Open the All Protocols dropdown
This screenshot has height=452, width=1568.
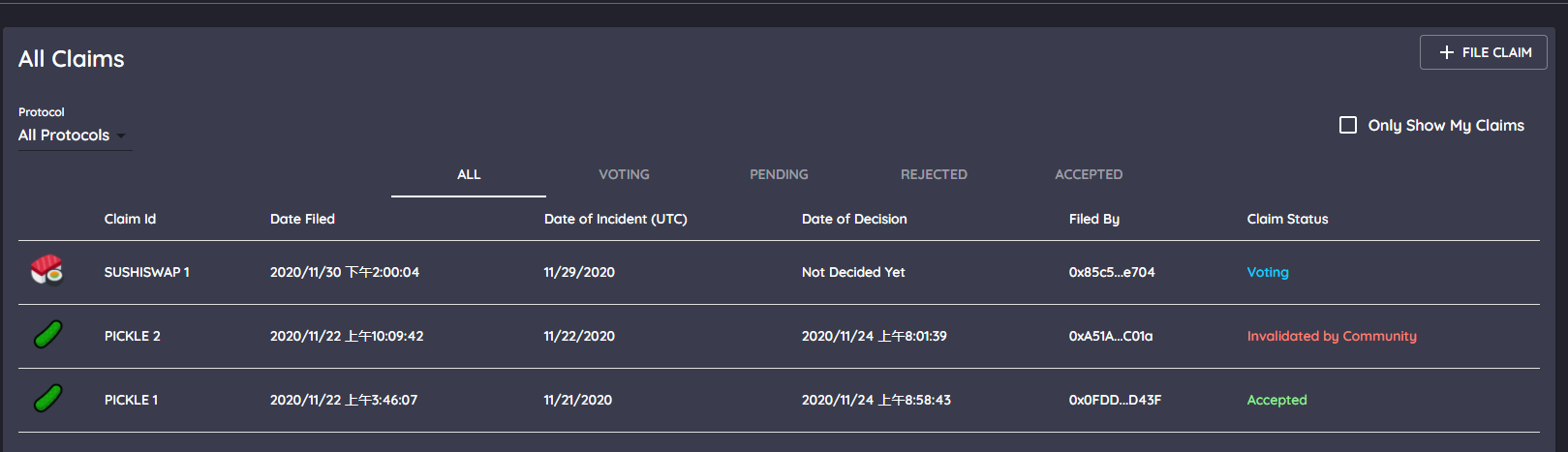(64, 136)
